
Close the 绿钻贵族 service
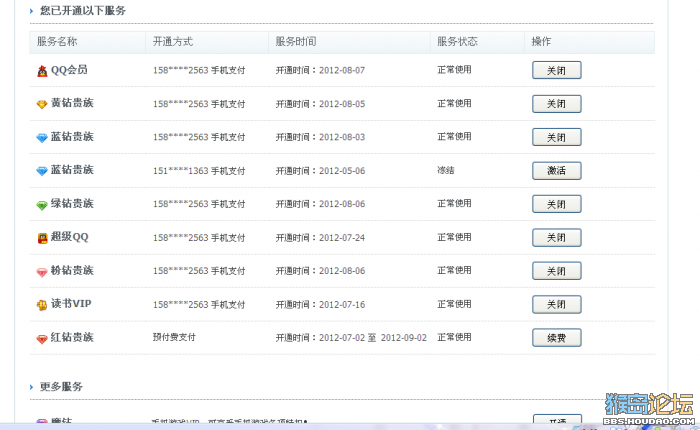click(556, 204)
